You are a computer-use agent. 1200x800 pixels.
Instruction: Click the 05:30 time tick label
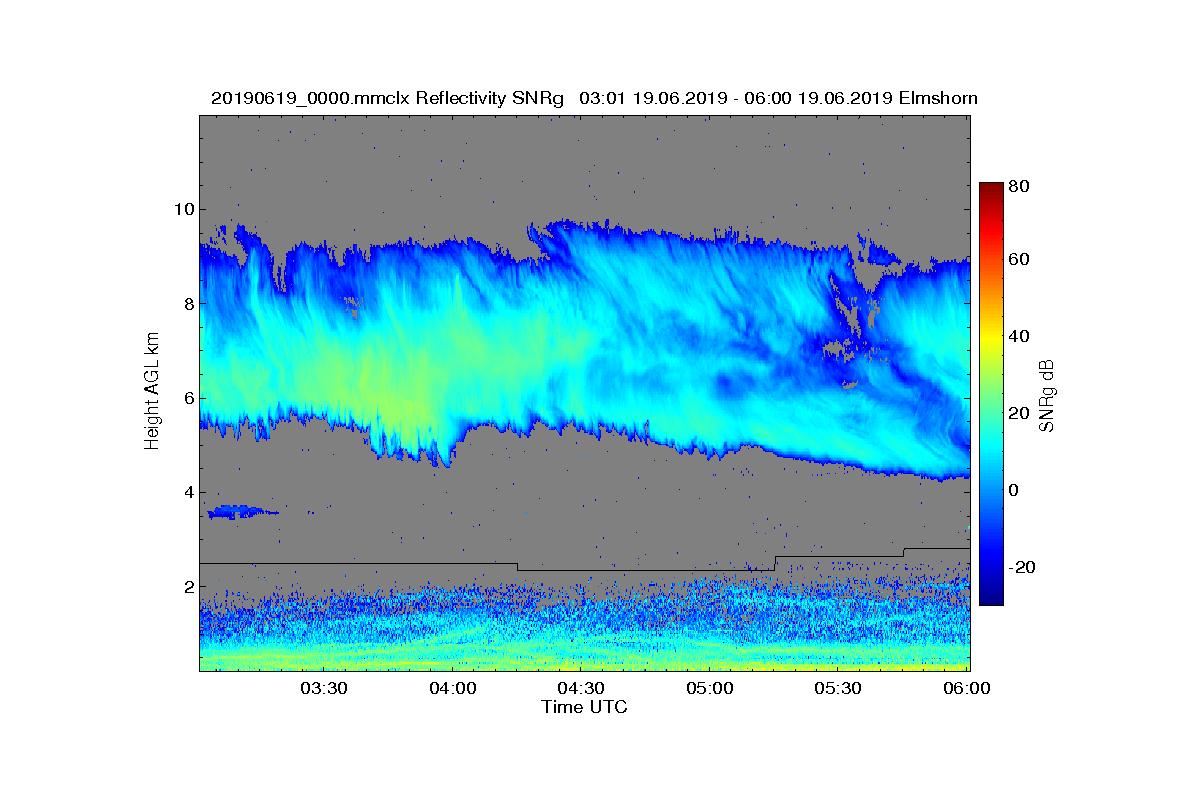pyautogui.click(x=838, y=688)
